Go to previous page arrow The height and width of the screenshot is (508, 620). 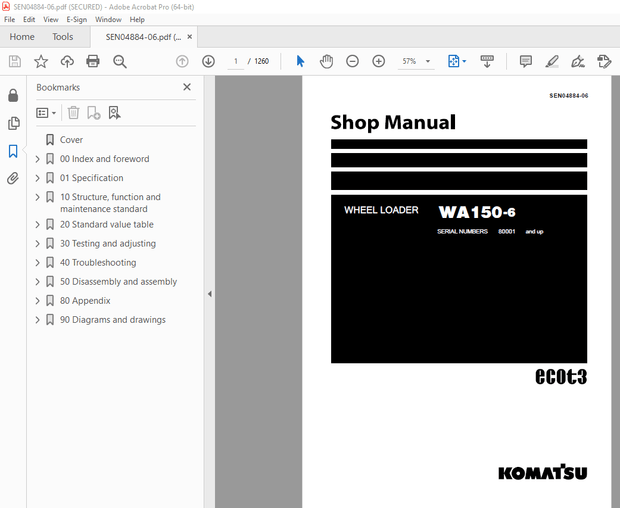(182, 61)
